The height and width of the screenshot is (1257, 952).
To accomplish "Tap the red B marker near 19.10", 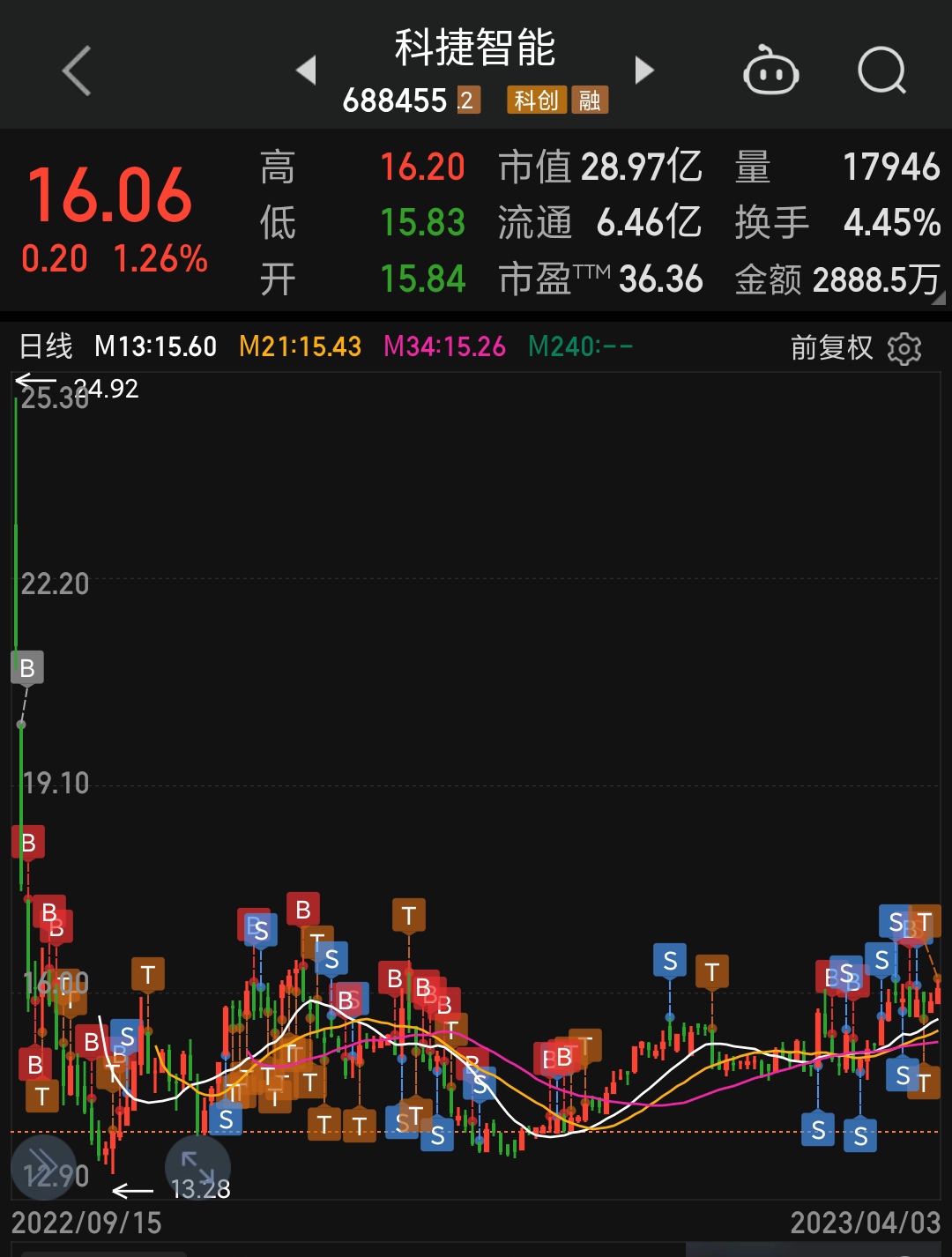I will 27,842.
